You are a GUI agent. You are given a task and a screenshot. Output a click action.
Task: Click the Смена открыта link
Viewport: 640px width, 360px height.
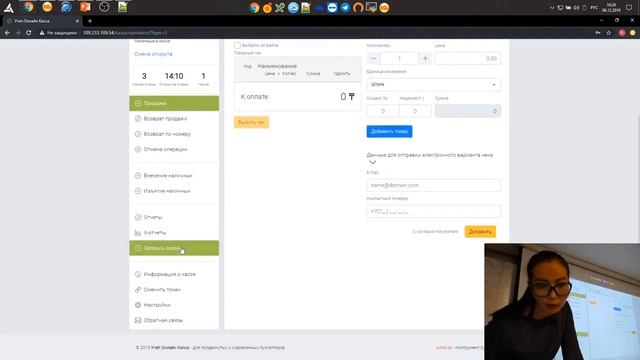coord(153,54)
